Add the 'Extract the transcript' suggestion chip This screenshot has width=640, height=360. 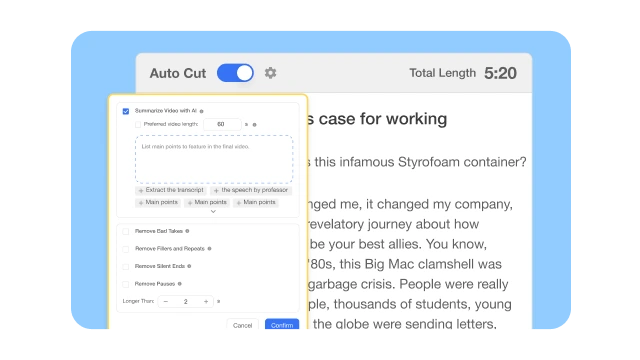pyautogui.click(x=171, y=190)
